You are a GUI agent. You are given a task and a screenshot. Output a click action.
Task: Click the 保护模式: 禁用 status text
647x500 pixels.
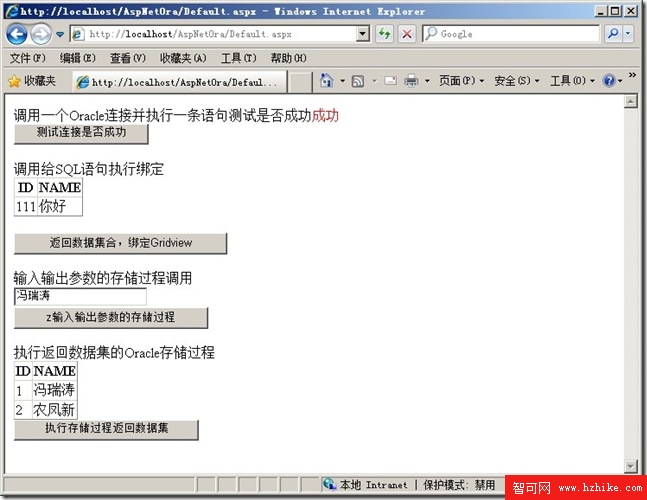tap(459, 485)
